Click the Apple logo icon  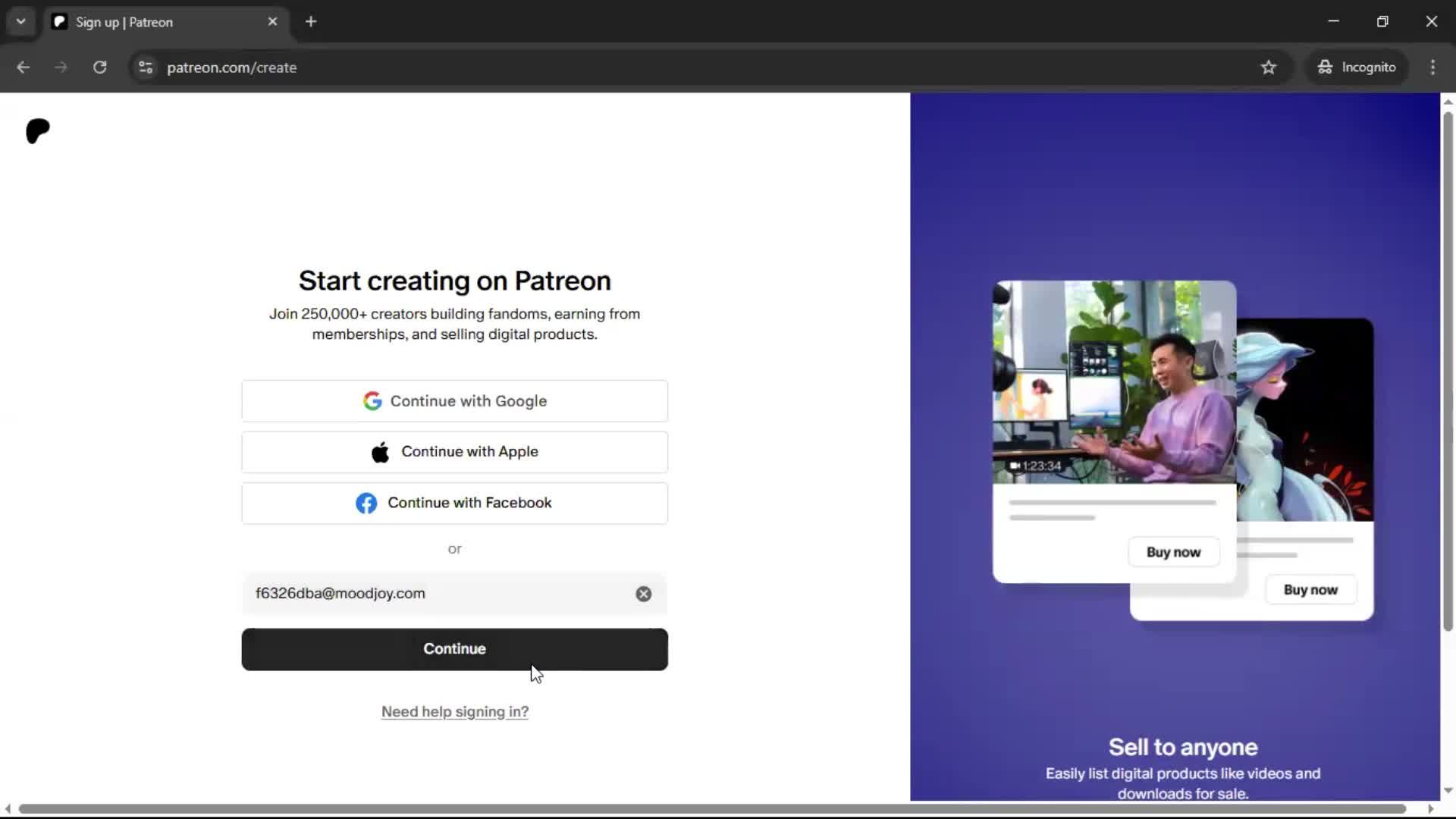coord(380,452)
